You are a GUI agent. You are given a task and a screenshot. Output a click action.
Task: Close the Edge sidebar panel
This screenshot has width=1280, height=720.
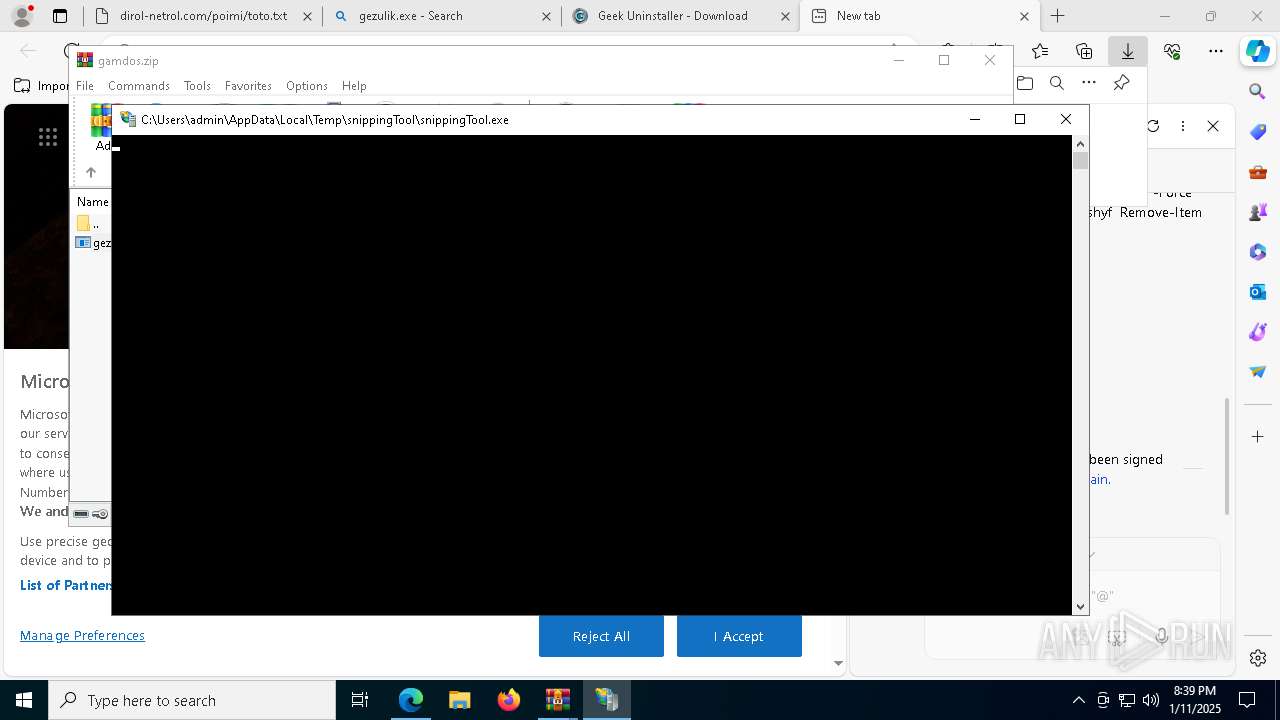pos(1213,126)
